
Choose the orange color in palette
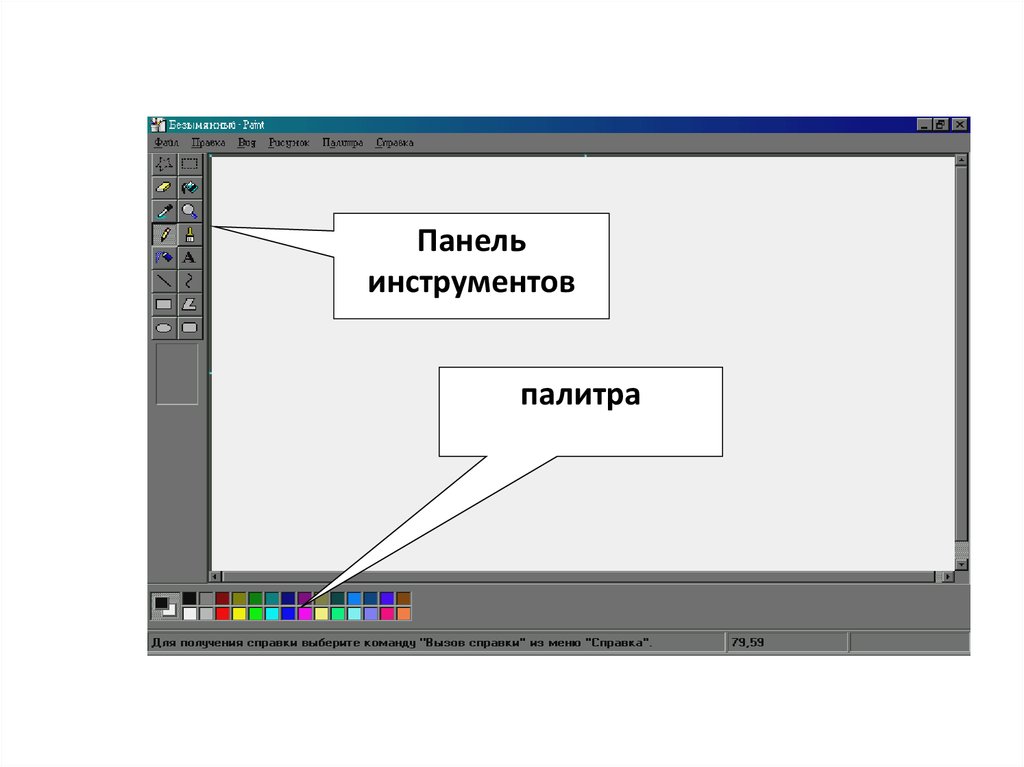tap(403, 613)
